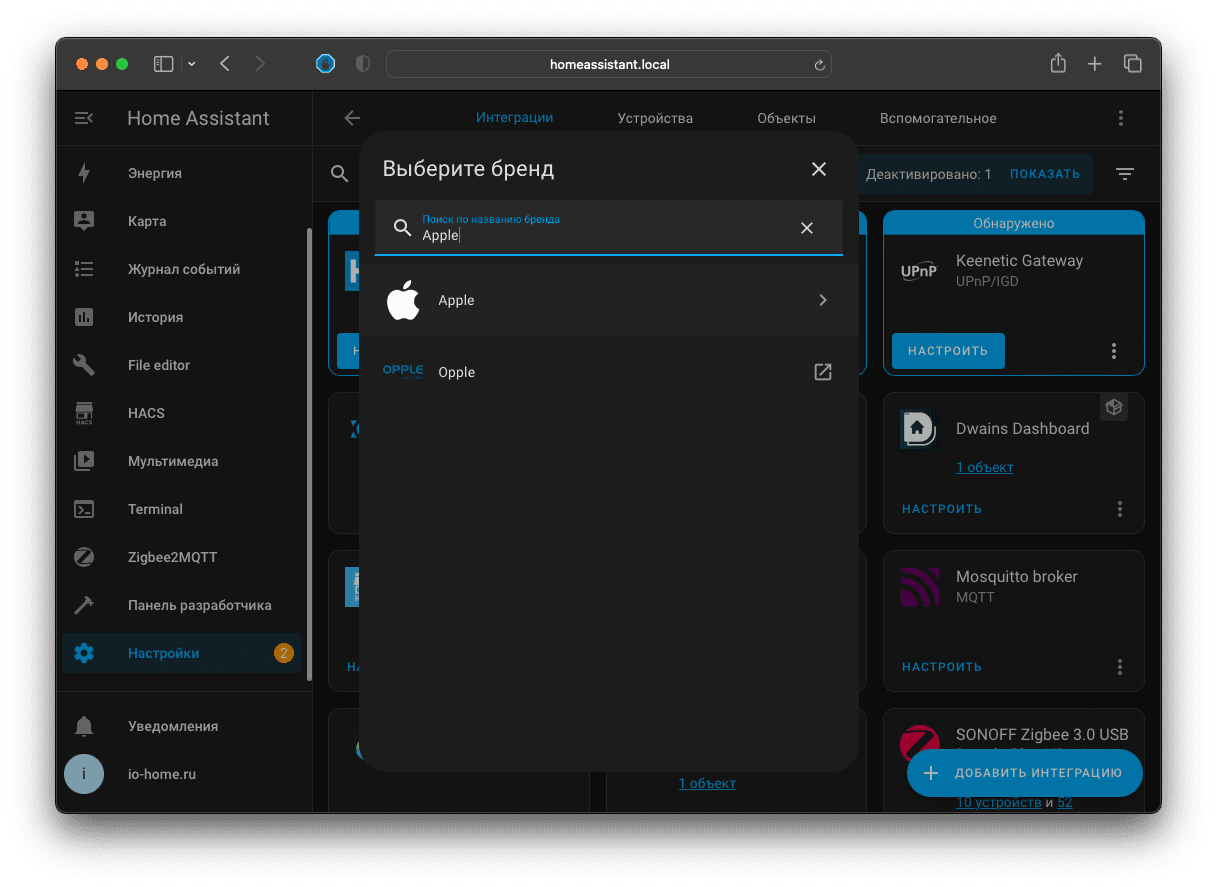Image resolution: width=1217 pixels, height=887 pixels.
Task: Open Zigbee2MQTT panel
Action: point(181,557)
